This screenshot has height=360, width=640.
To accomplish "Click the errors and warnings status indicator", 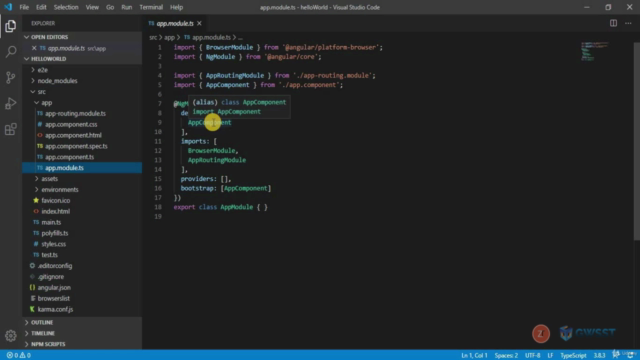I will (19, 355).
